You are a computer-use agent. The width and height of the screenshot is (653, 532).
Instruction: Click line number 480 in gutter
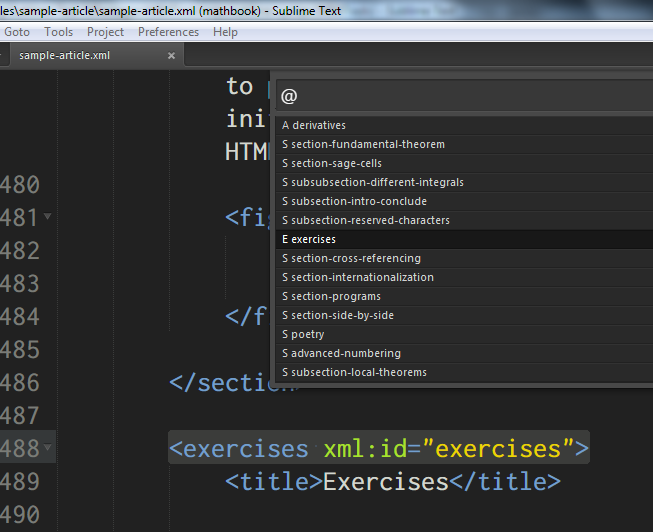20,185
